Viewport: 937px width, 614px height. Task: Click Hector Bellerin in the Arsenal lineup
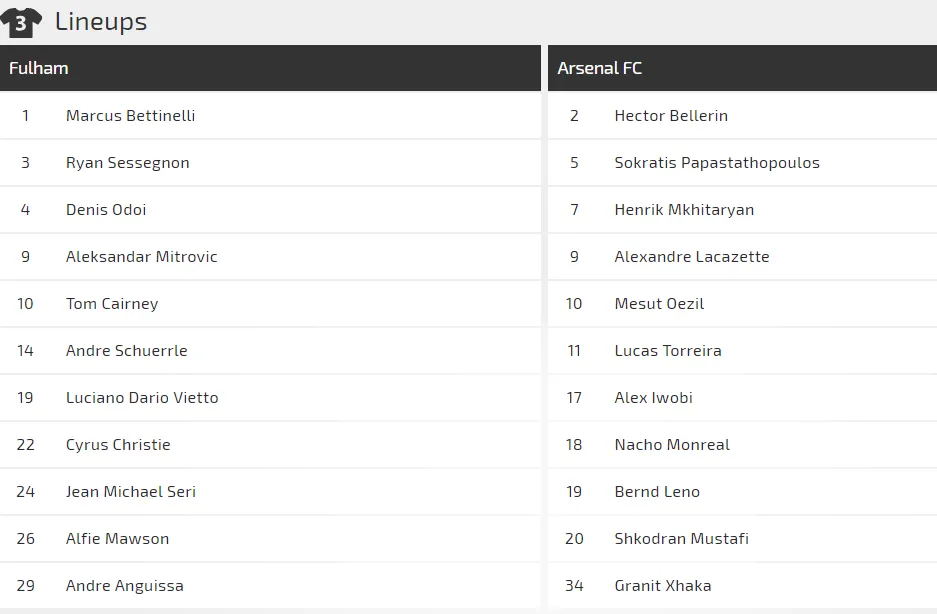point(671,116)
